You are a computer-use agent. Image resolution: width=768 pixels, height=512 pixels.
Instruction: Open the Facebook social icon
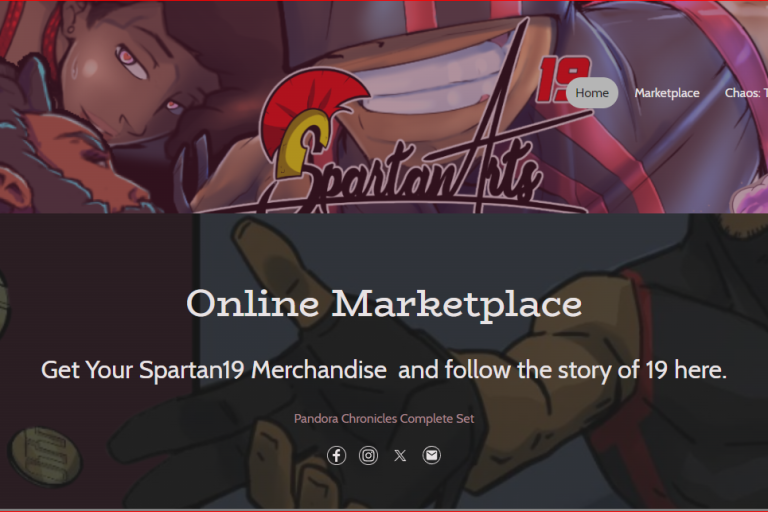point(336,456)
